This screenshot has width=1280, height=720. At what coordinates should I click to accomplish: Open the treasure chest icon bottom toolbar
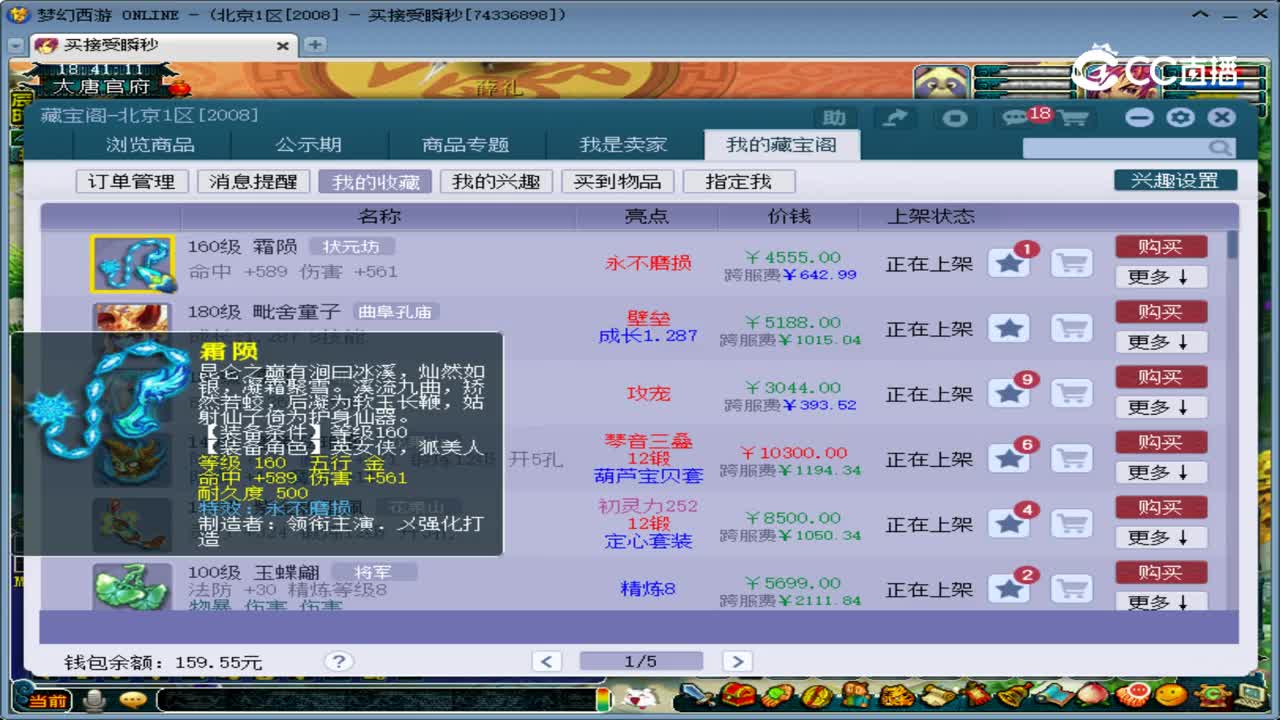pos(738,695)
